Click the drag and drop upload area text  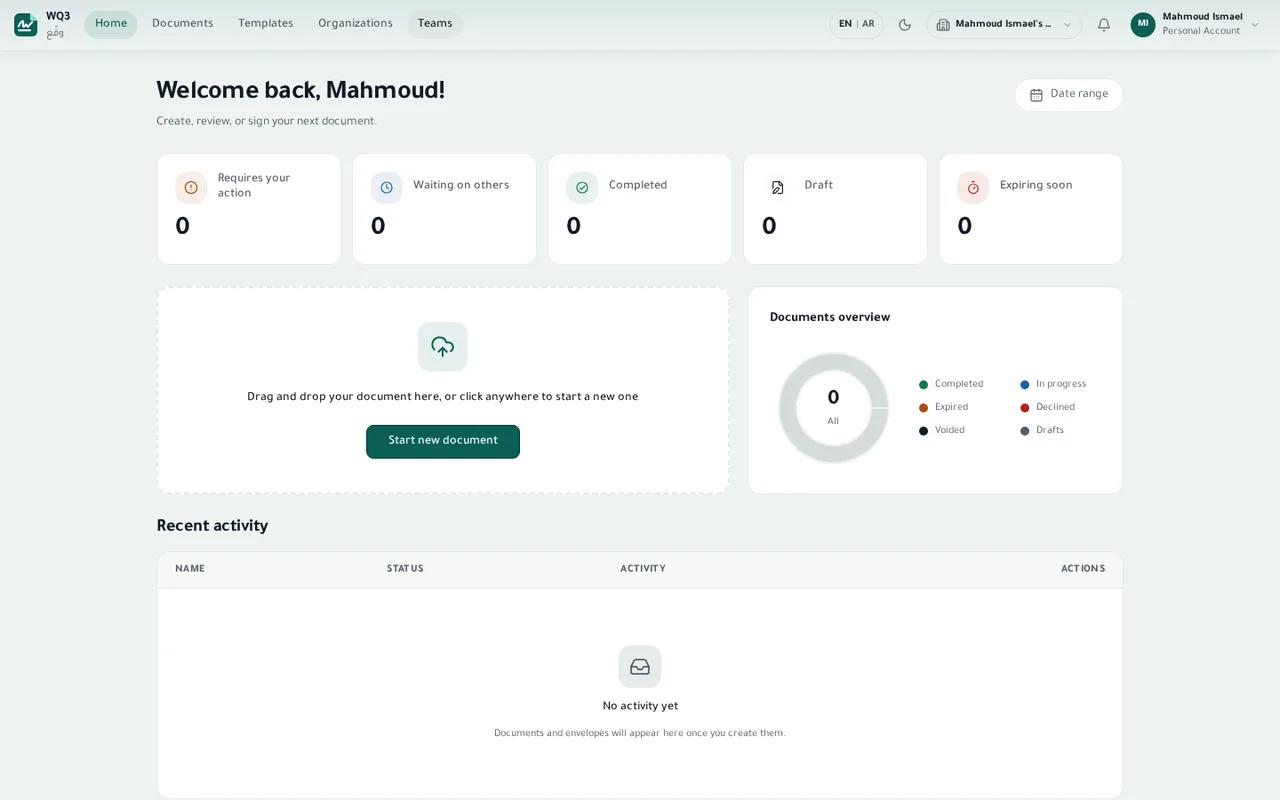coord(443,397)
